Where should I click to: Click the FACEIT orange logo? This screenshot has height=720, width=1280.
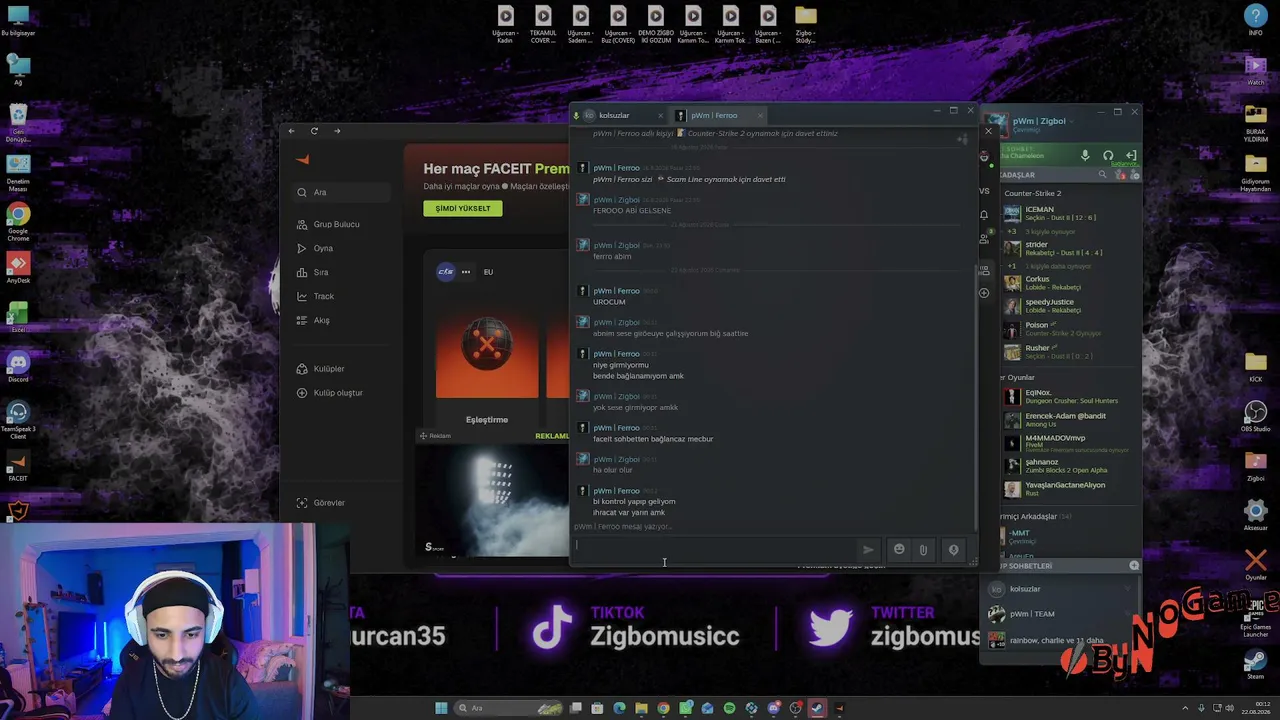click(x=303, y=159)
